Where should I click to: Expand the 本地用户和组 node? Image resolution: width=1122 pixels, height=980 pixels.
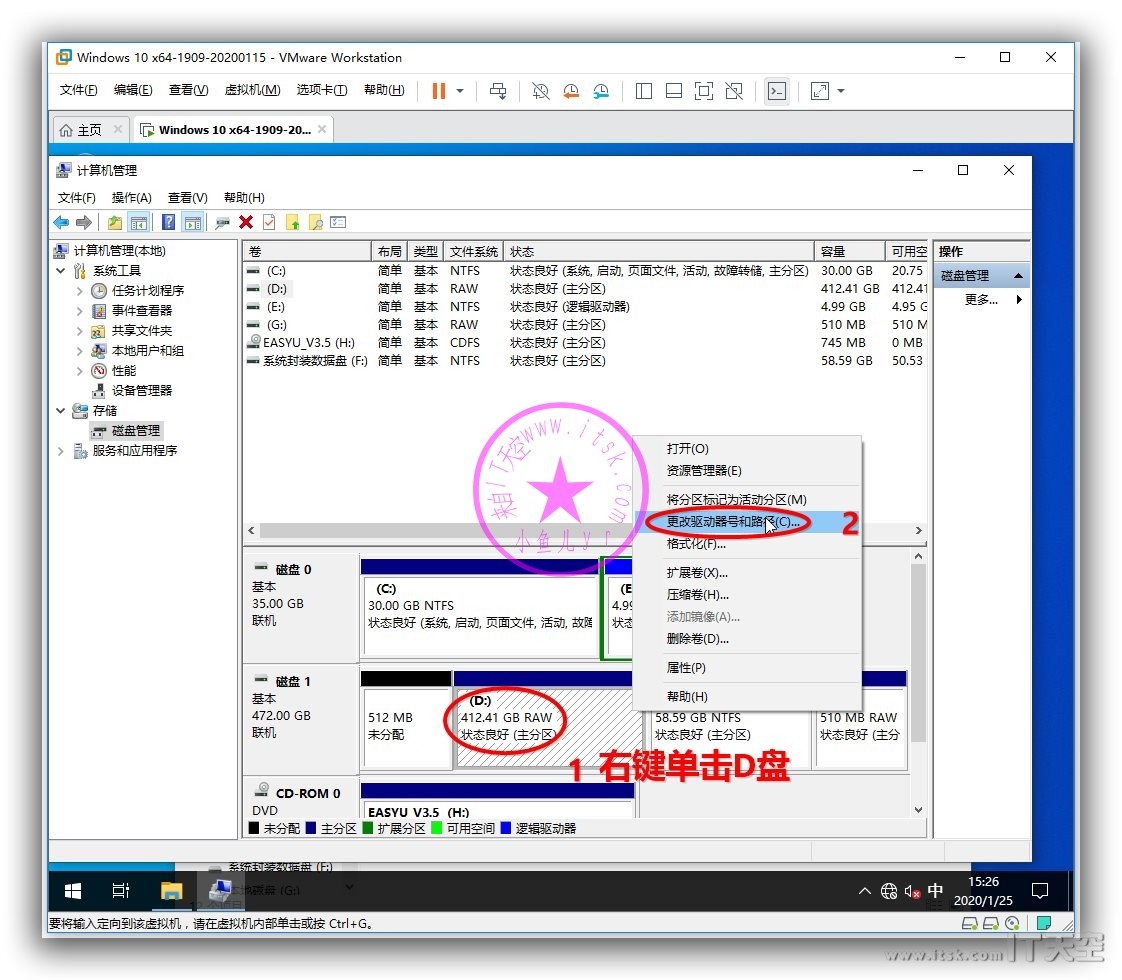pyautogui.click(x=79, y=351)
